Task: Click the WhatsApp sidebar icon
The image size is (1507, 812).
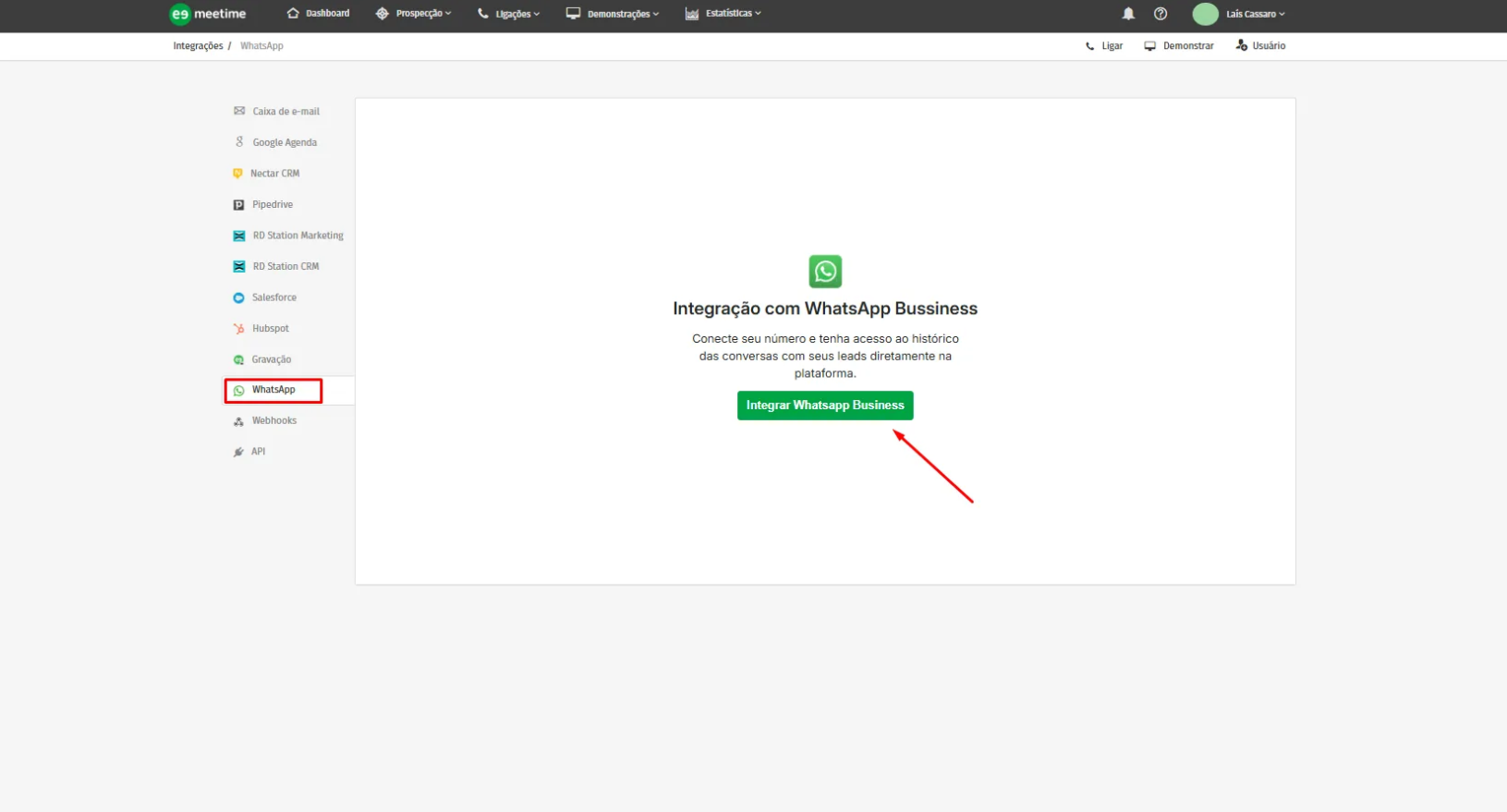Action: (238, 391)
